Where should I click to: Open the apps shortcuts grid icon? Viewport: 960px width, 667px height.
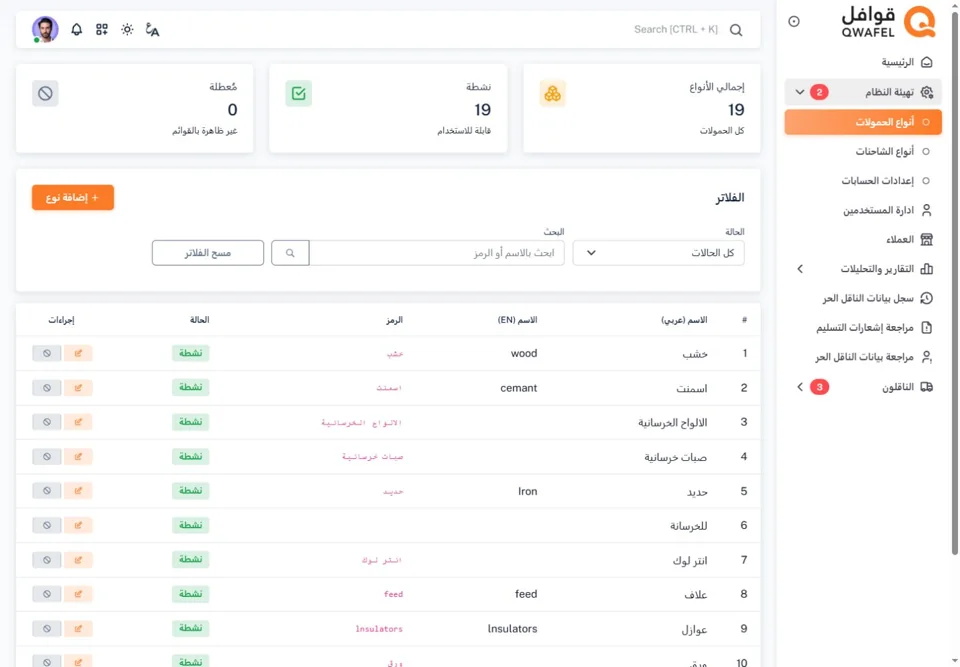click(x=102, y=29)
